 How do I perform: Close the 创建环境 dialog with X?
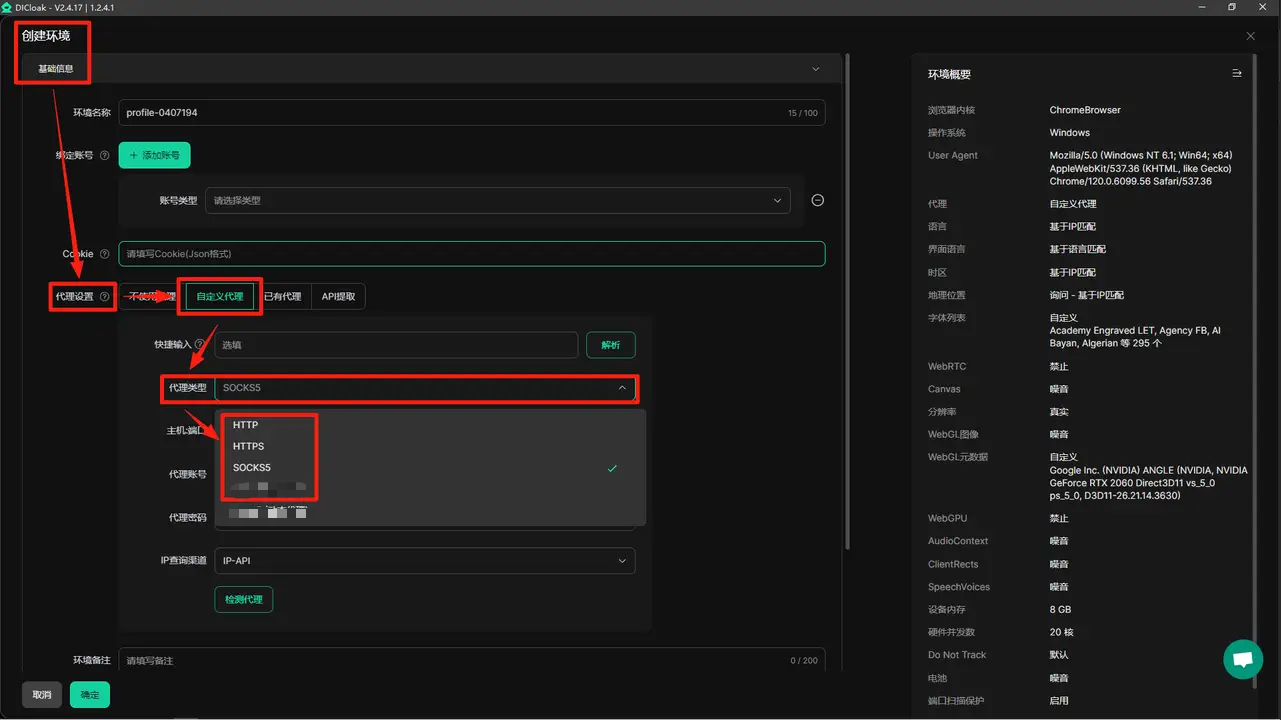click(x=1250, y=36)
